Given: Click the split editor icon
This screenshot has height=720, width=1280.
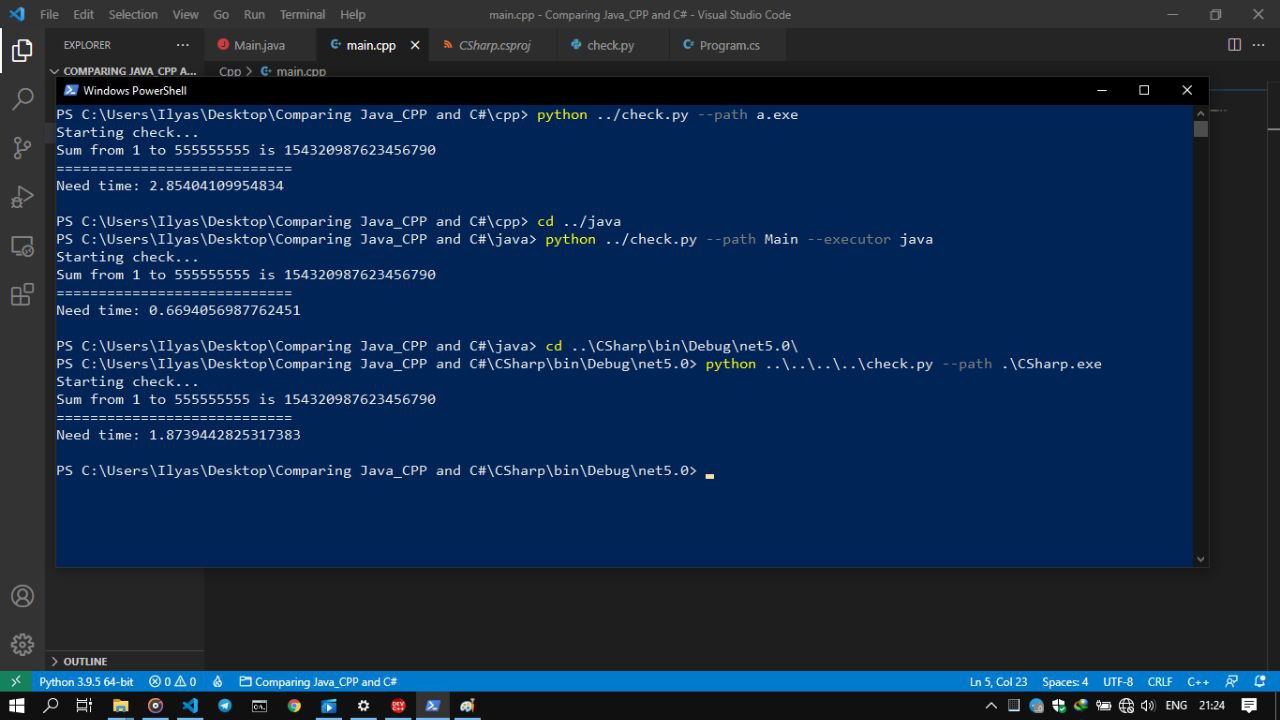Looking at the screenshot, I should click(x=1234, y=45).
